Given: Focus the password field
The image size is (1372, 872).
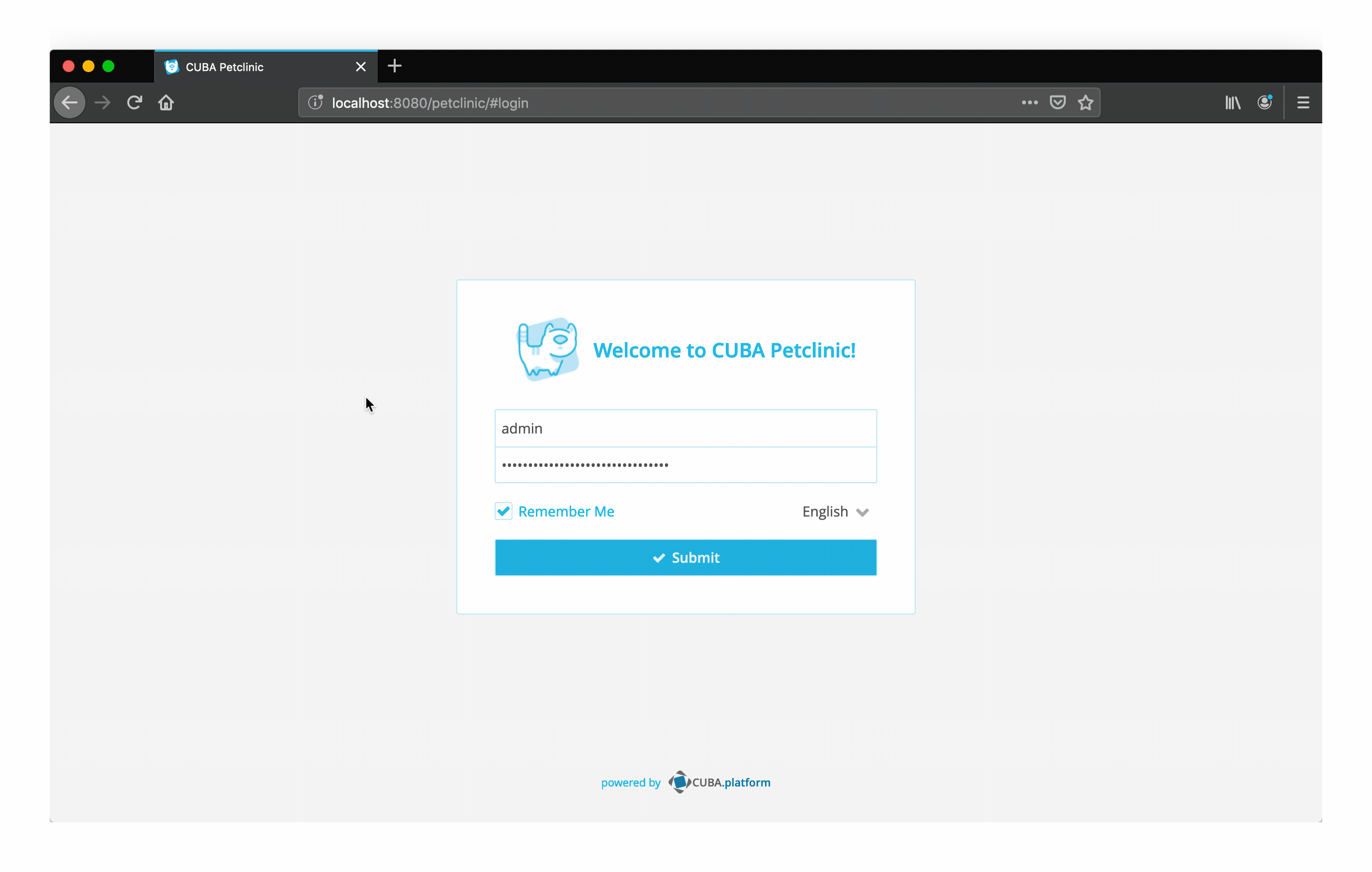Looking at the screenshot, I should pos(686,464).
